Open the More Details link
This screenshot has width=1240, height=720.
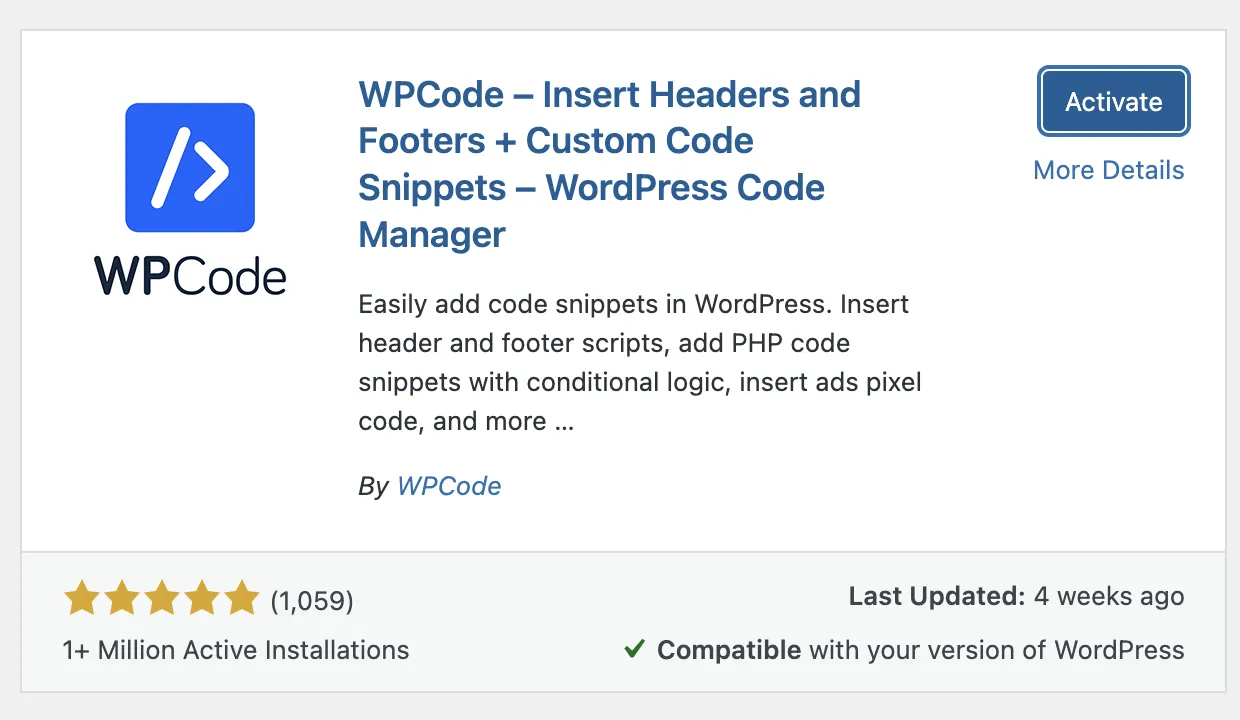click(x=1108, y=171)
